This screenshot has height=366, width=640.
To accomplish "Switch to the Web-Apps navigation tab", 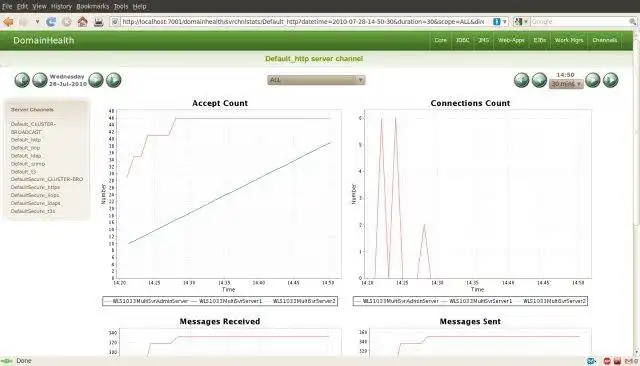I will 511,40.
